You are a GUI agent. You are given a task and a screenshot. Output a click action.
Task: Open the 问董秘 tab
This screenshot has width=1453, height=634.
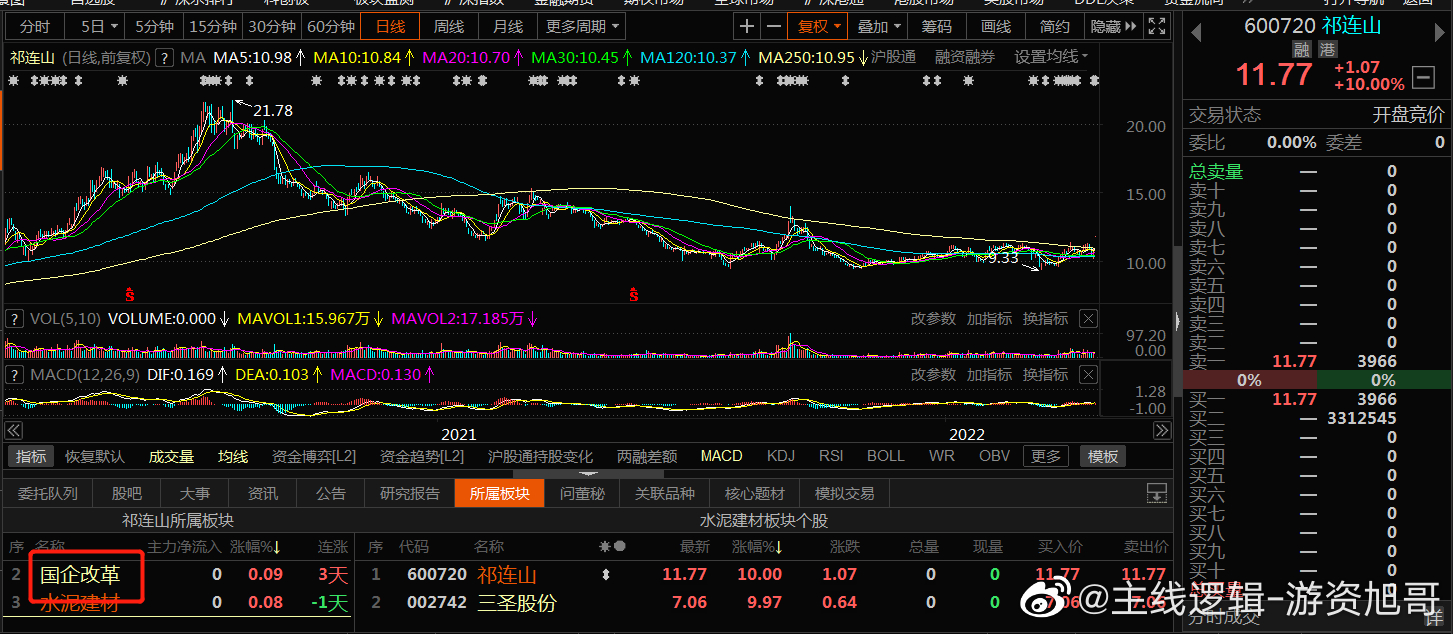point(582,493)
